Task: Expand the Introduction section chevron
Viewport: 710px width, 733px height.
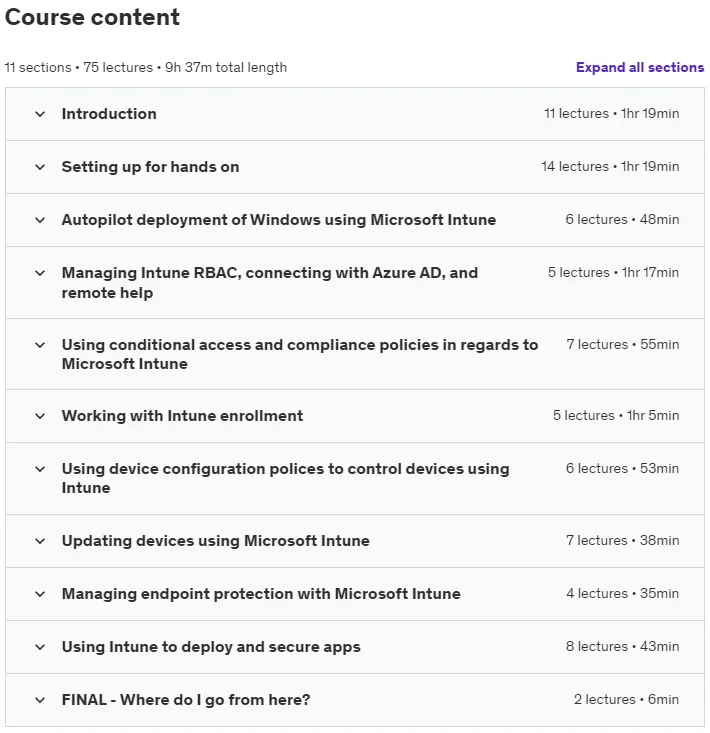Action: 40,114
